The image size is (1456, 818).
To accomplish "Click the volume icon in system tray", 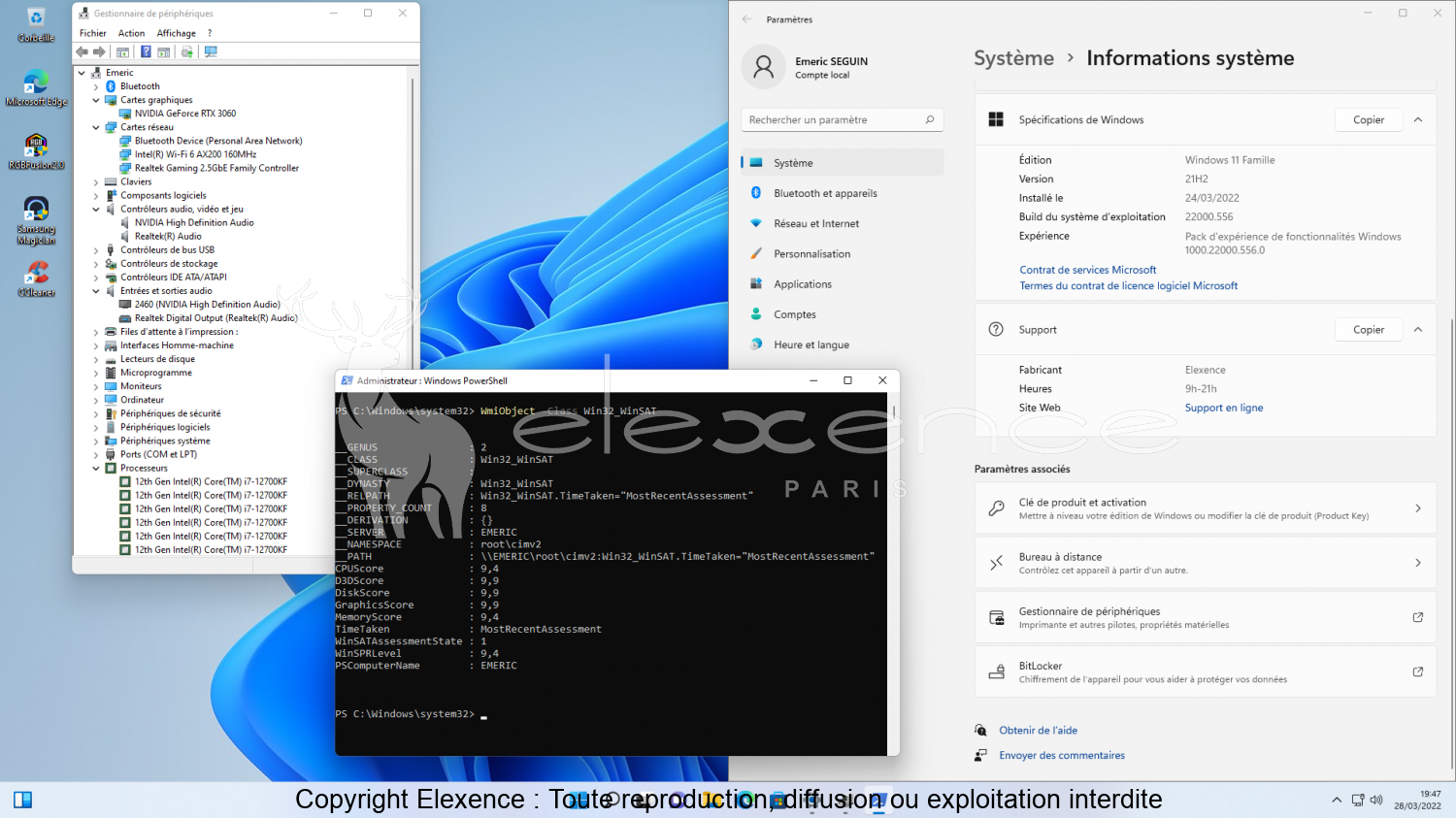I will (1376, 801).
